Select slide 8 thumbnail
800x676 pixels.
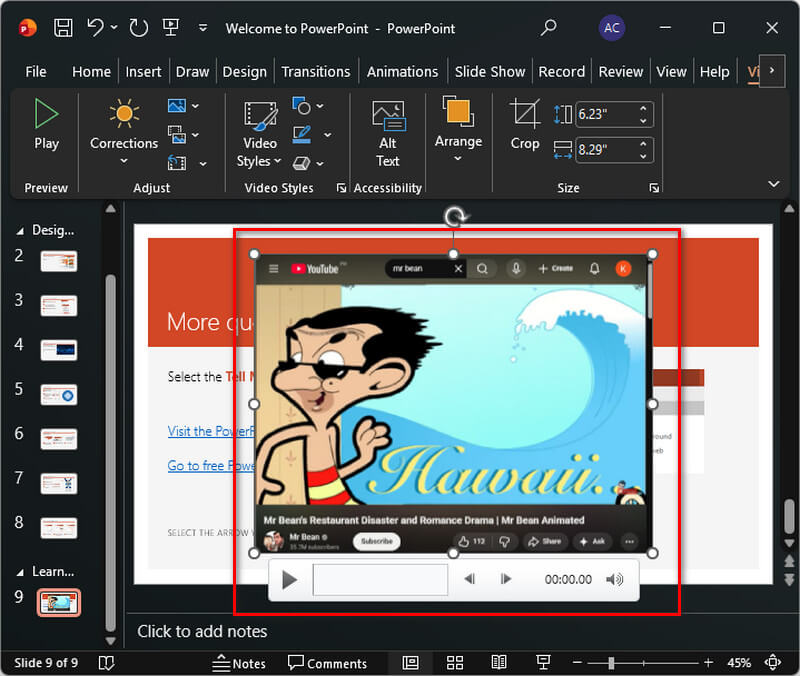[59, 528]
